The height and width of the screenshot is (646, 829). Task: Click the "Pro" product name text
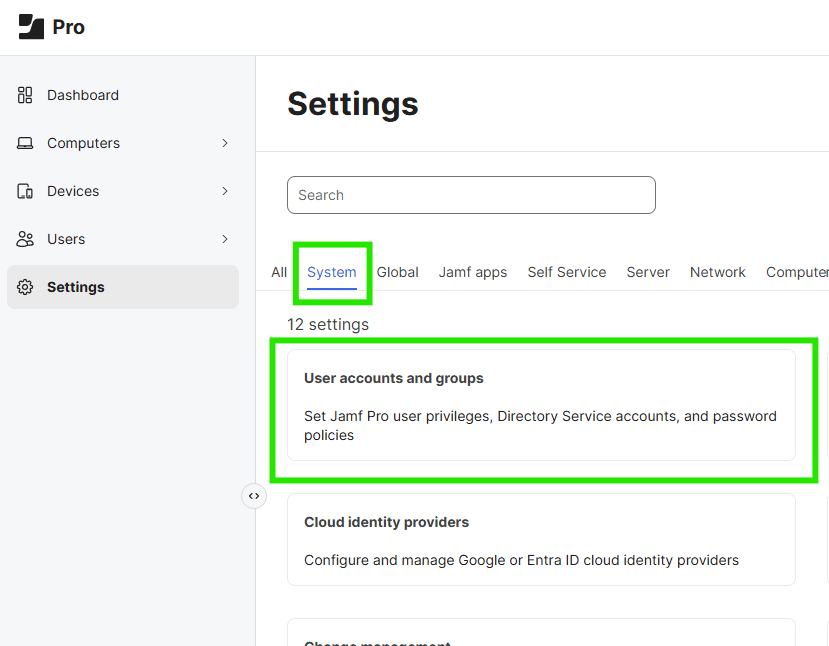(x=69, y=27)
